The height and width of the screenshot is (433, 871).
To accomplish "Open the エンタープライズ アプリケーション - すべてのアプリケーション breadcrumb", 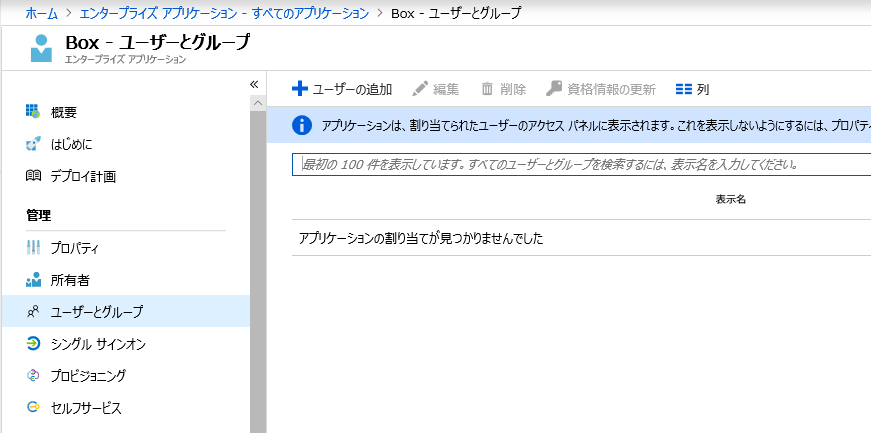I will pos(224,13).
